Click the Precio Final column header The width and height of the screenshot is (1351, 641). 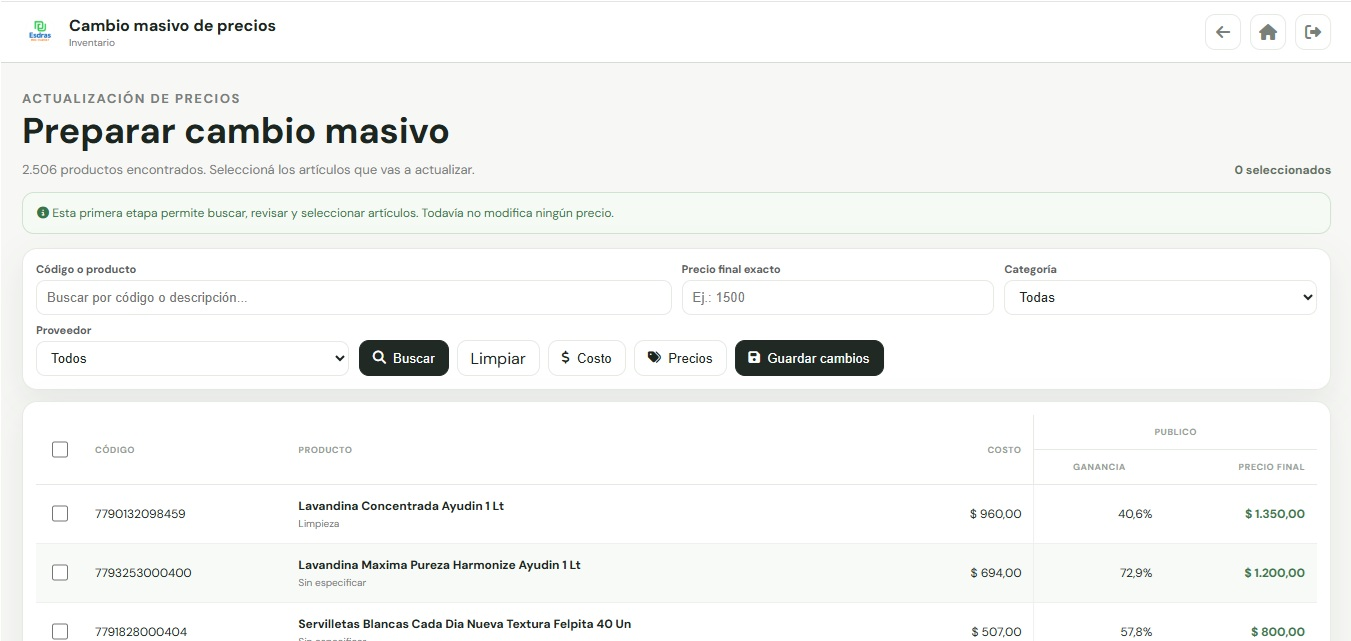(x=1271, y=467)
